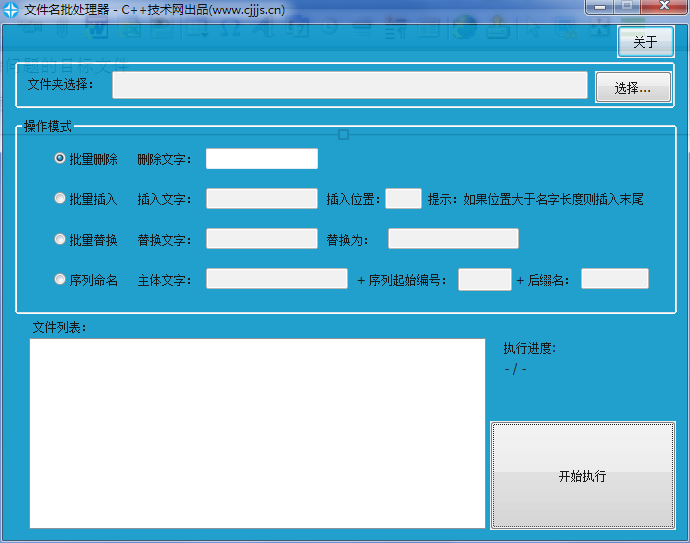Screen dimensions: 690x543
Task: Select the 批量删除 radio option
Action: pyautogui.click(x=86, y=159)
